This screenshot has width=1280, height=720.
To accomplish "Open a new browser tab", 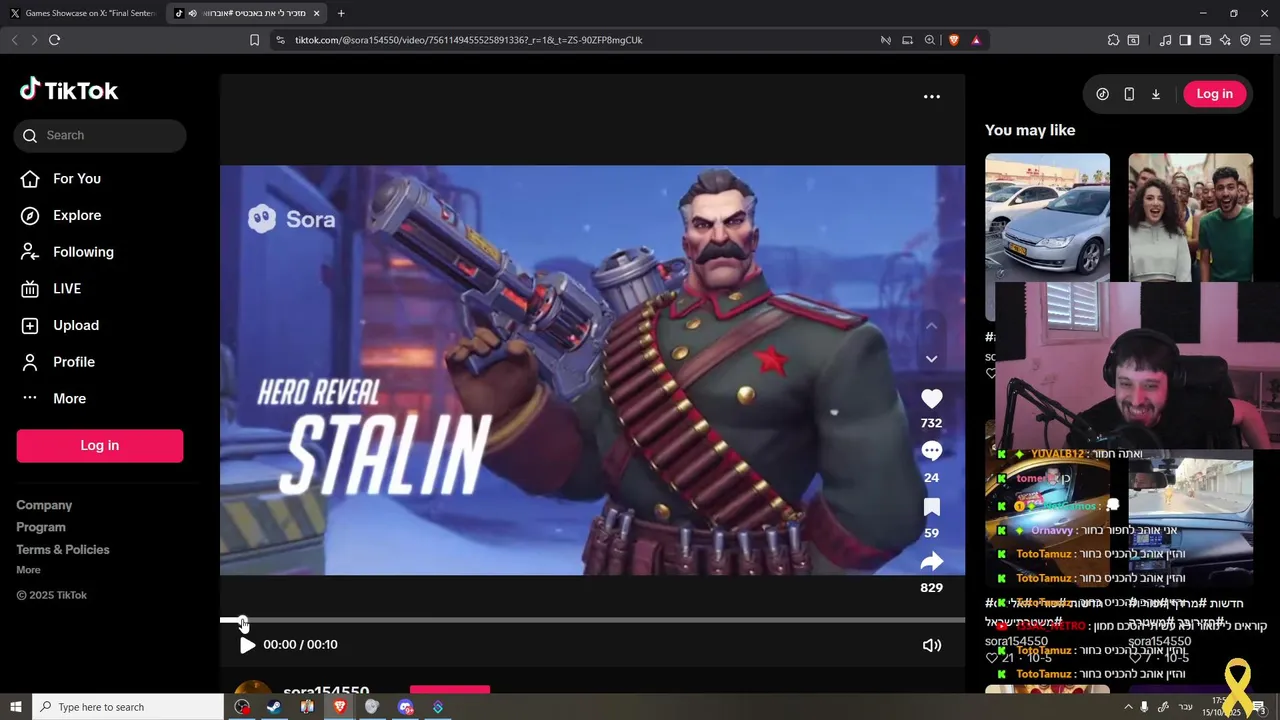I will click(341, 13).
